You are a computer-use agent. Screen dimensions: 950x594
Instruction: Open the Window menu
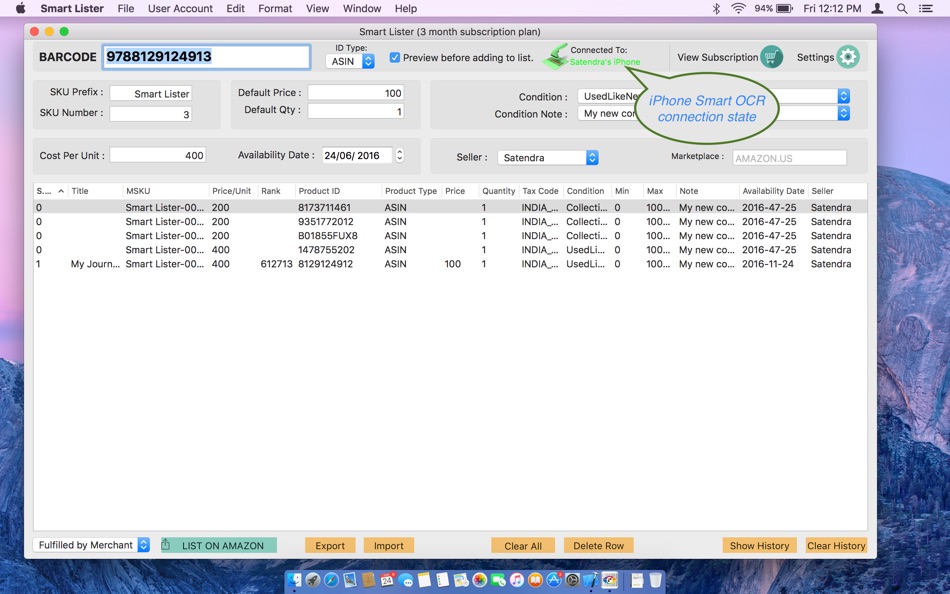(x=362, y=8)
